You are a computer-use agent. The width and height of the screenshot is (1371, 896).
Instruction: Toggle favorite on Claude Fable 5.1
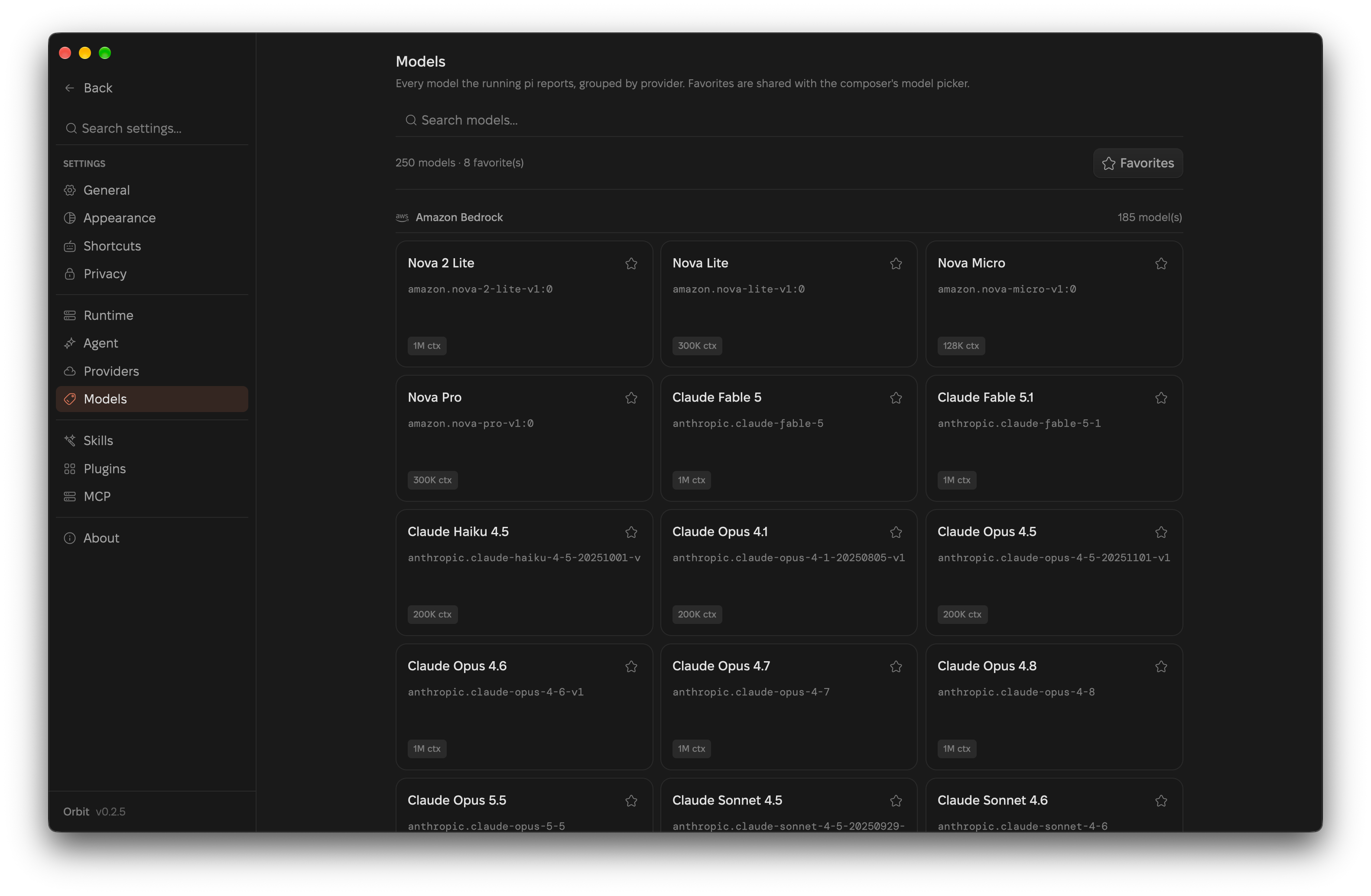pos(1161,398)
